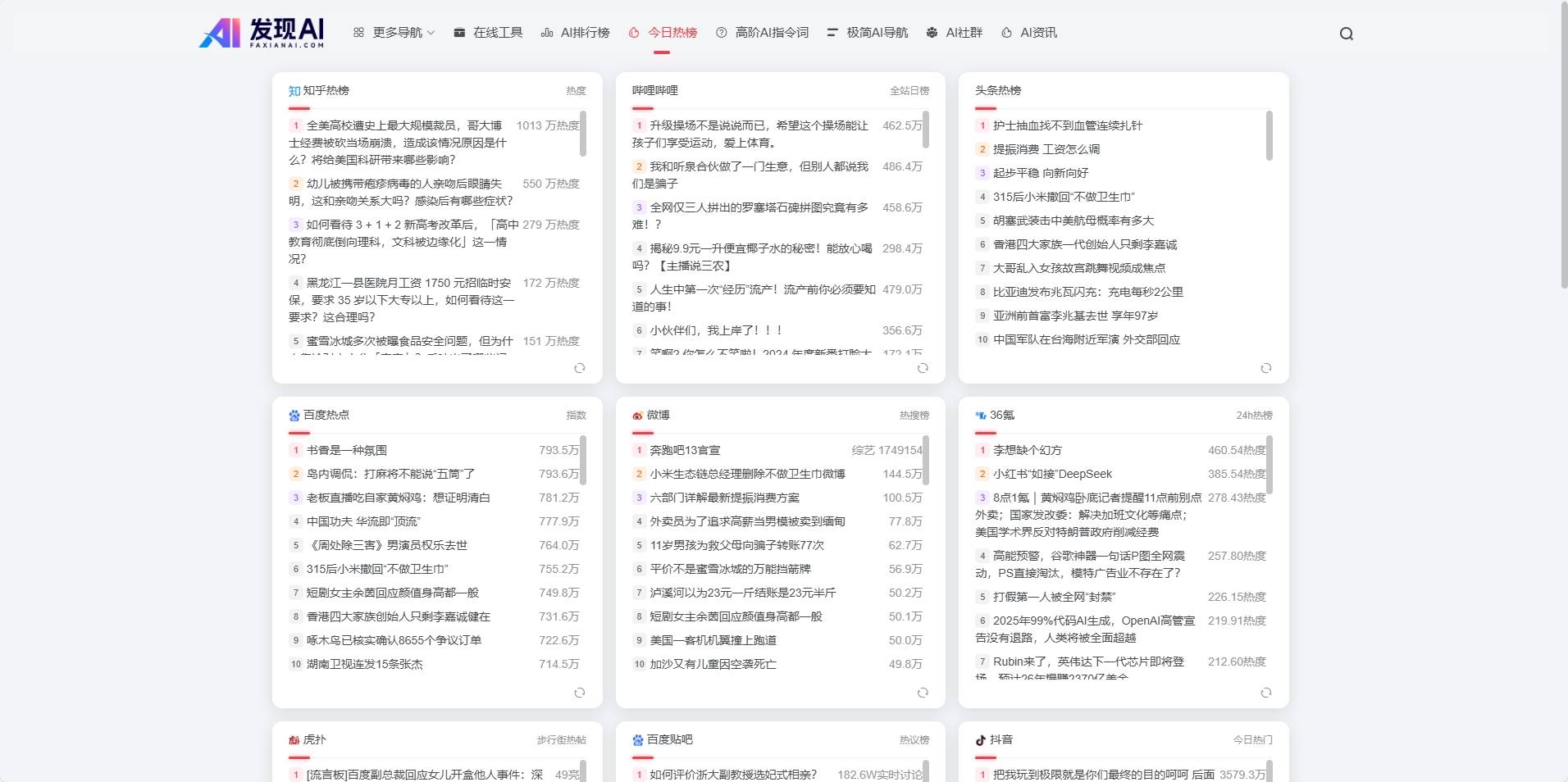Open 《周处除三害》男演员权乐去世
1568x782 pixels.
[x=387, y=545]
